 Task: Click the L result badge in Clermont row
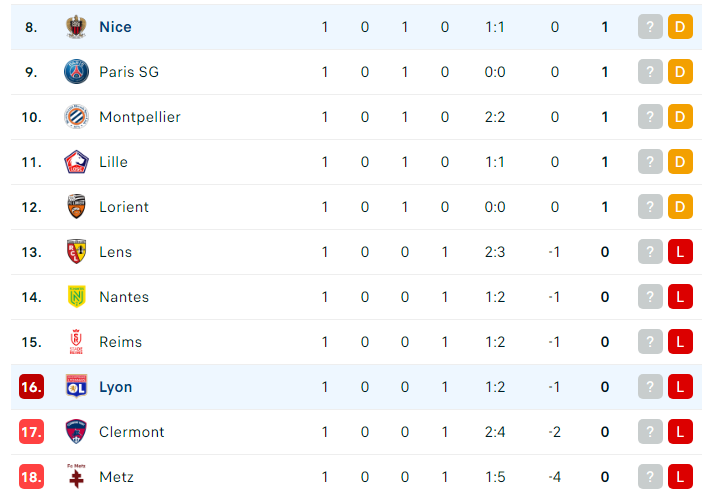pyautogui.click(x=680, y=432)
